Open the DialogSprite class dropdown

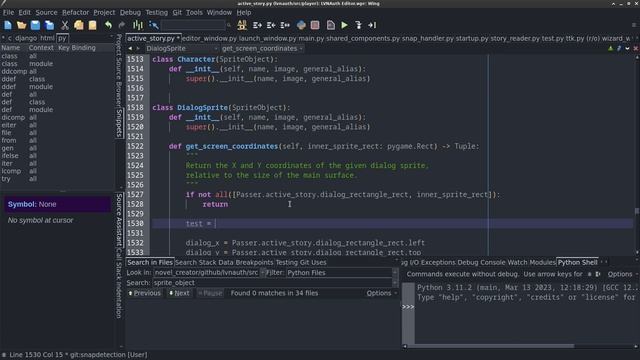point(181,49)
